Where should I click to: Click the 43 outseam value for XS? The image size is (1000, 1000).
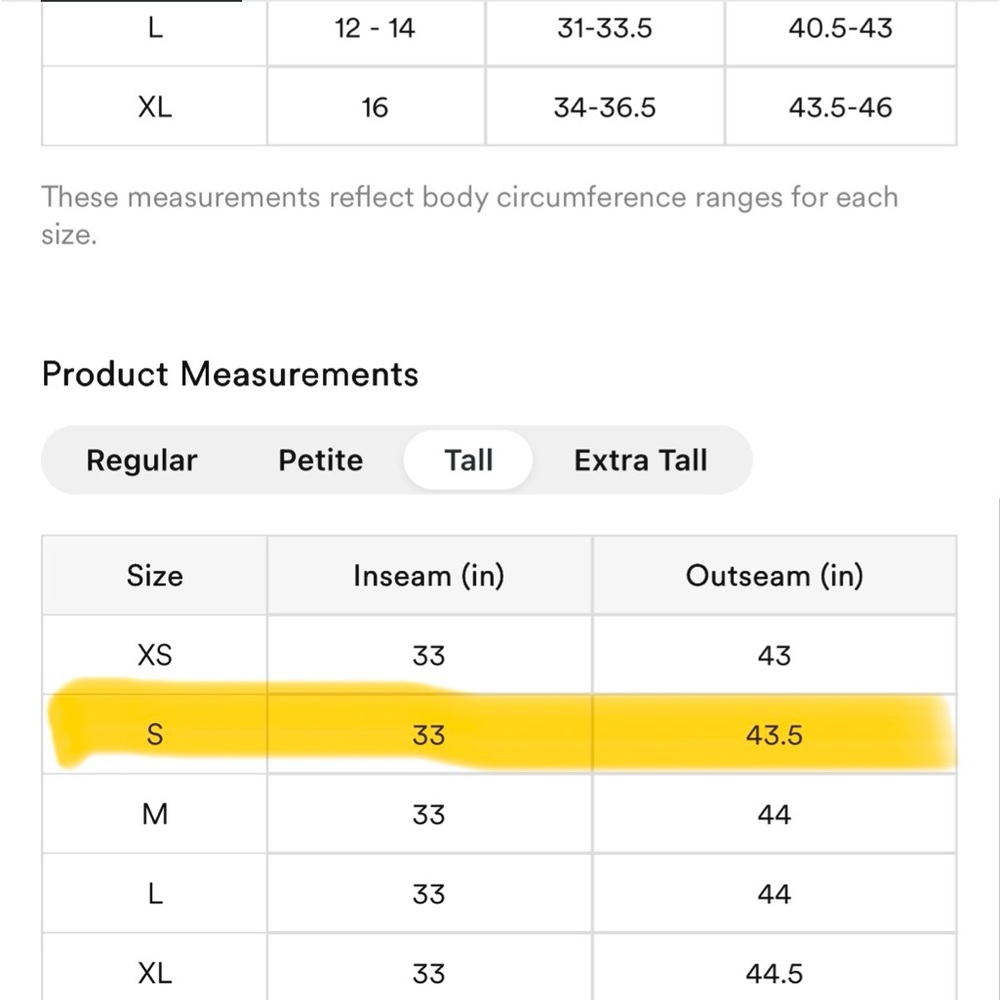tap(774, 655)
